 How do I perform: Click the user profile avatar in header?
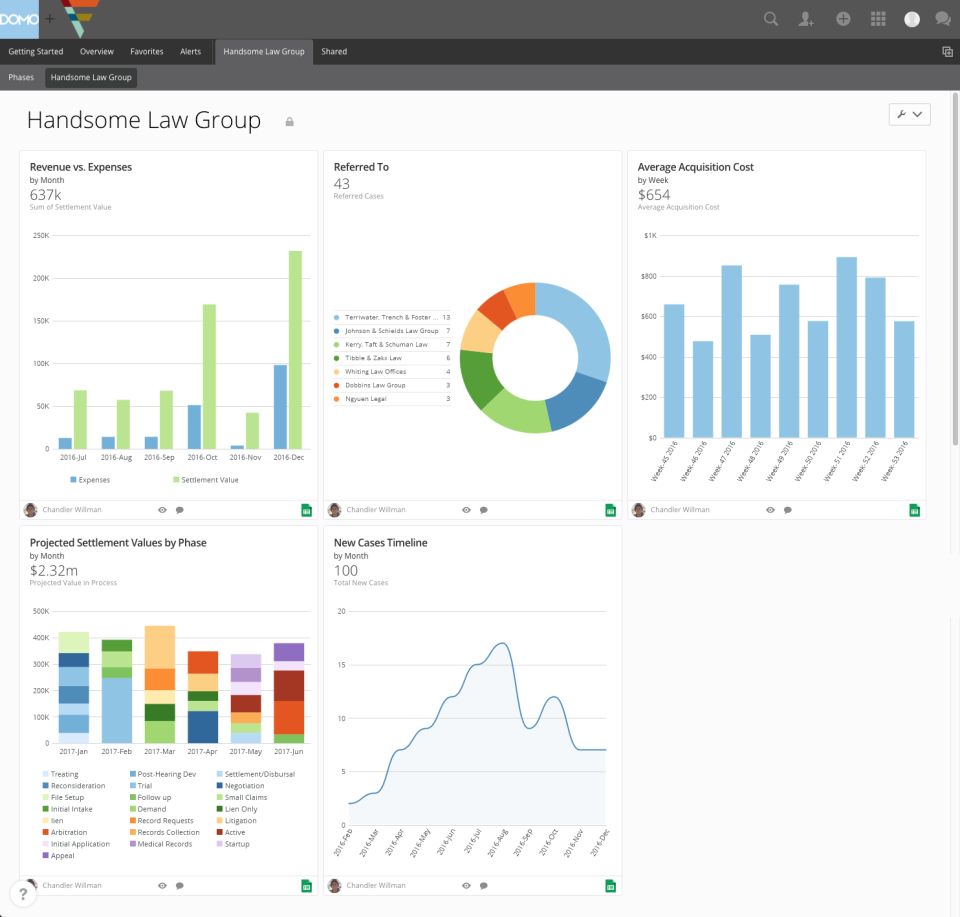pyautogui.click(x=911, y=19)
